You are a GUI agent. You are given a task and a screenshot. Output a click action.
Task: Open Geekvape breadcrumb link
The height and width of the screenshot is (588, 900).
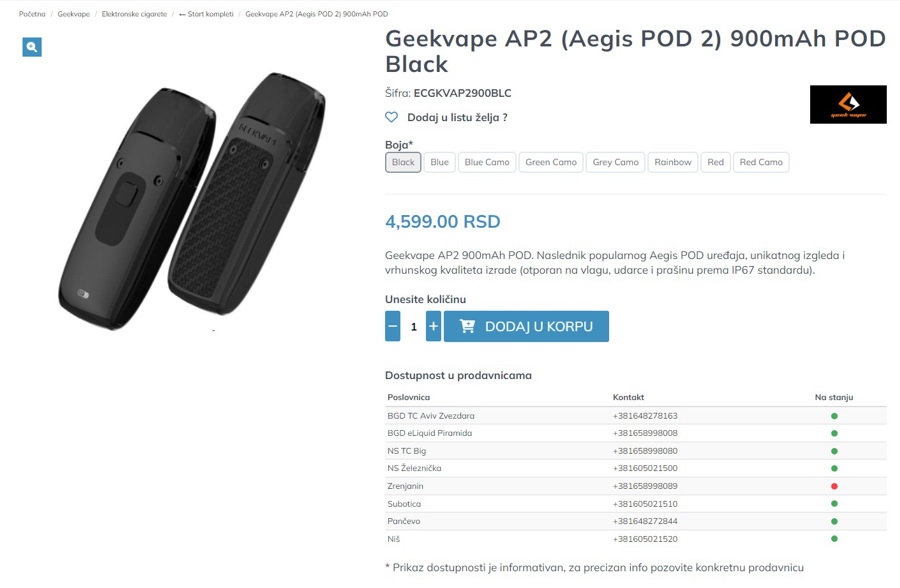click(x=73, y=14)
